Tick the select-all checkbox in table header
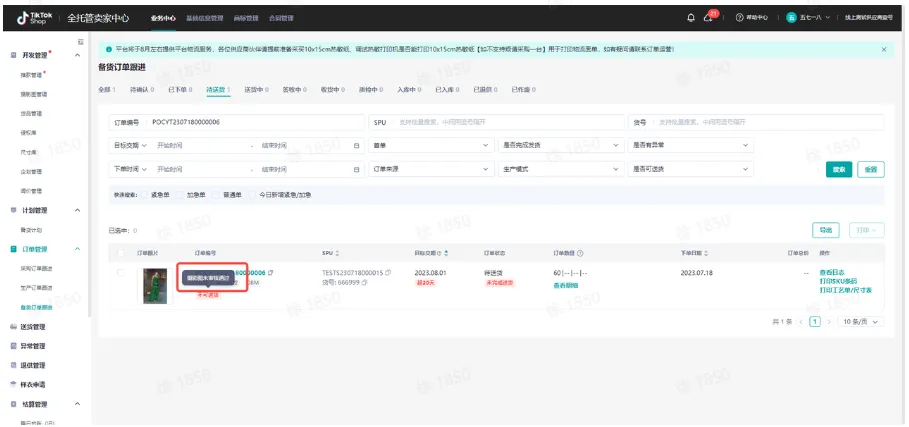The height and width of the screenshot is (427, 909). tap(121, 253)
